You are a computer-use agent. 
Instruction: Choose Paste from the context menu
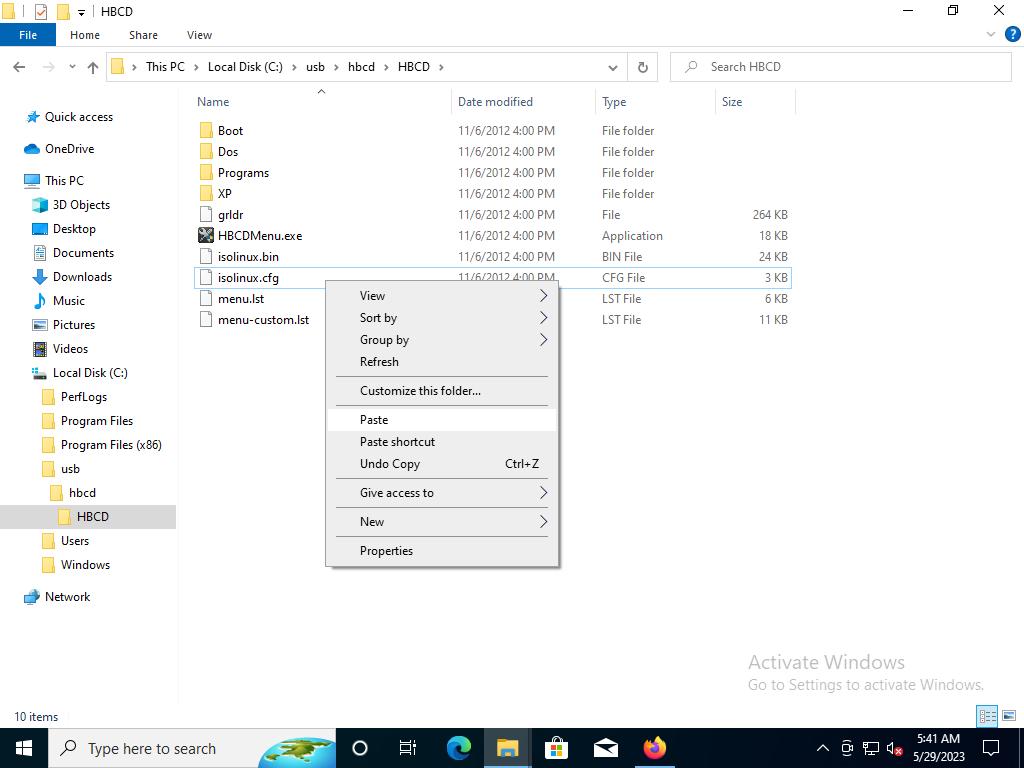coord(374,420)
